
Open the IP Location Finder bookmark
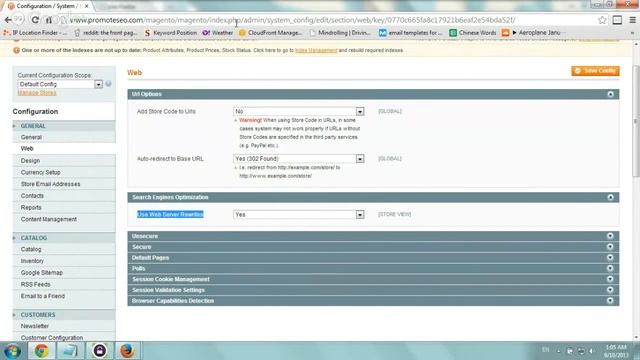point(35,33)
